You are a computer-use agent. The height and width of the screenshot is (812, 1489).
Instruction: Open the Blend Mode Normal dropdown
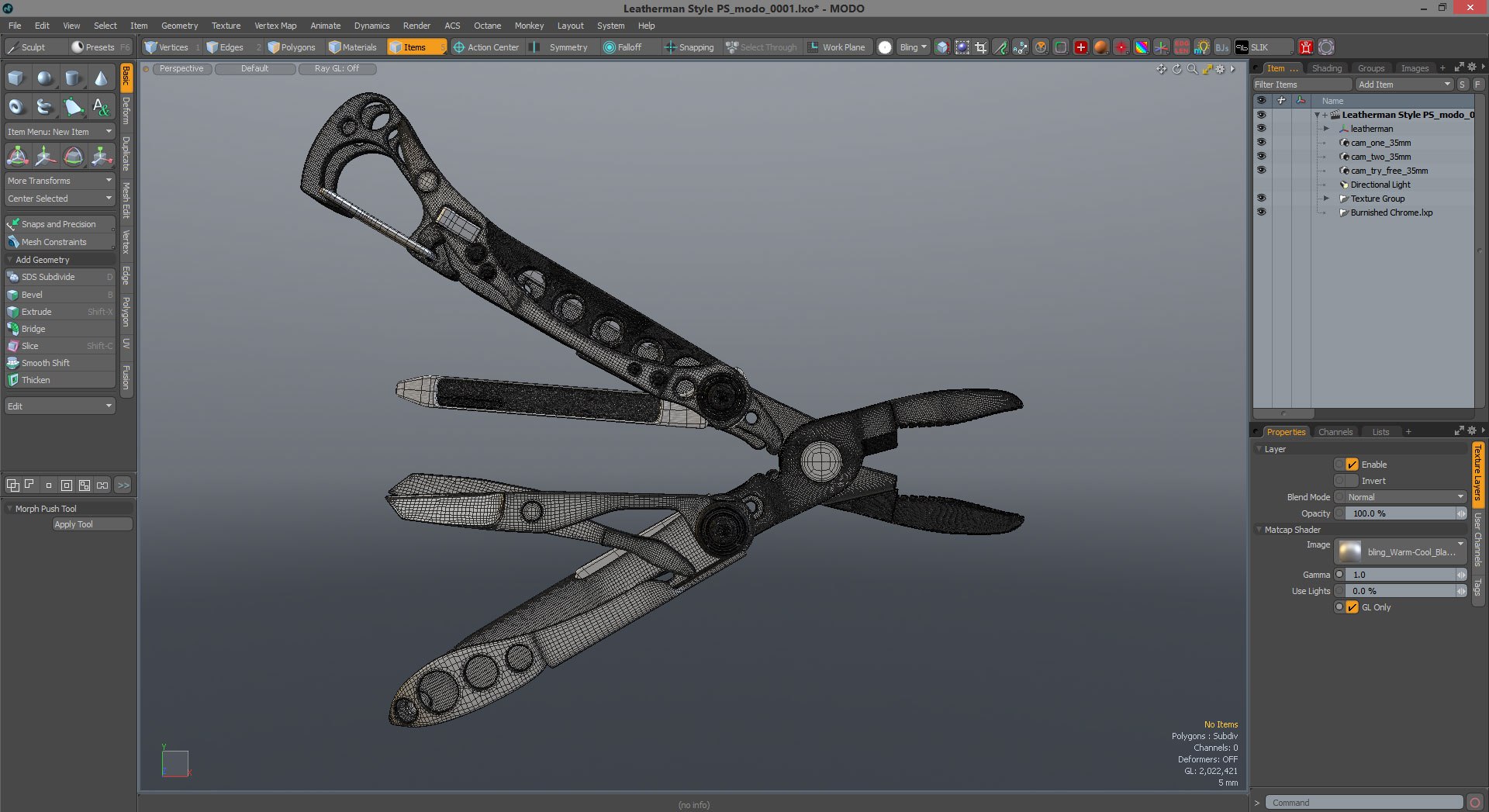point(1404,497)
